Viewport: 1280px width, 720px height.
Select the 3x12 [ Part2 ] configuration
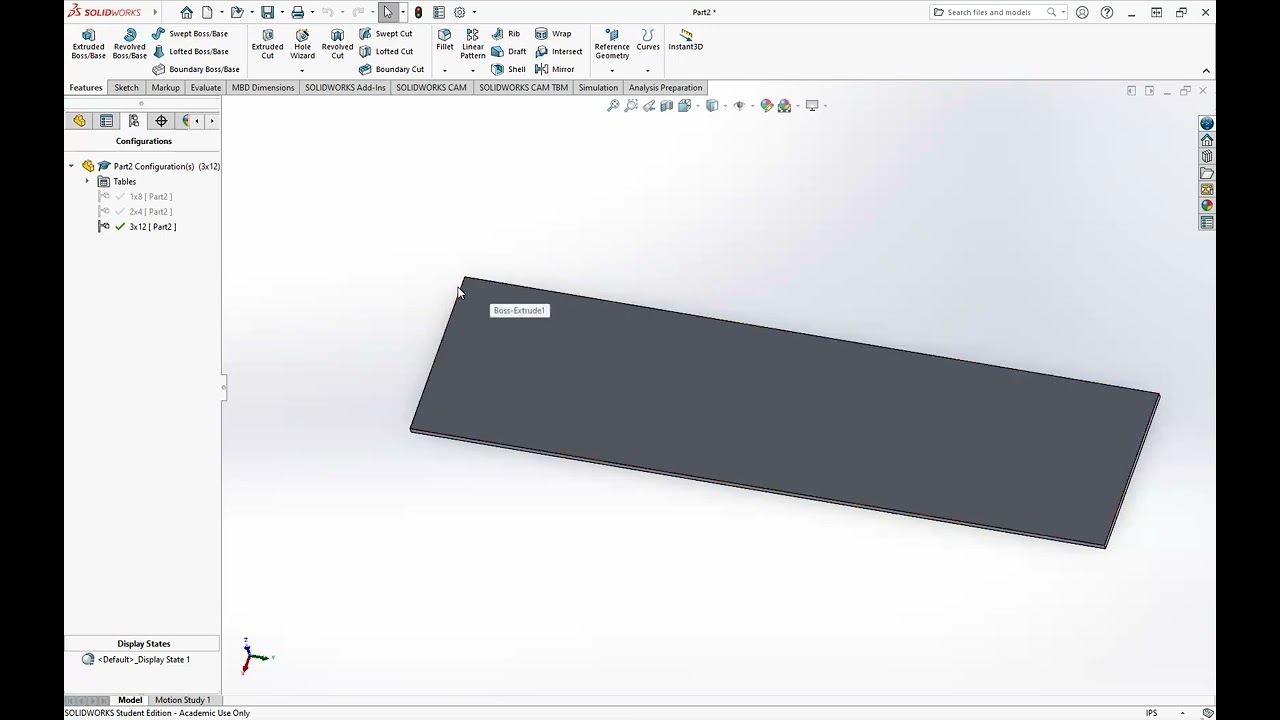pyautogui.click(x=152, y=227)
